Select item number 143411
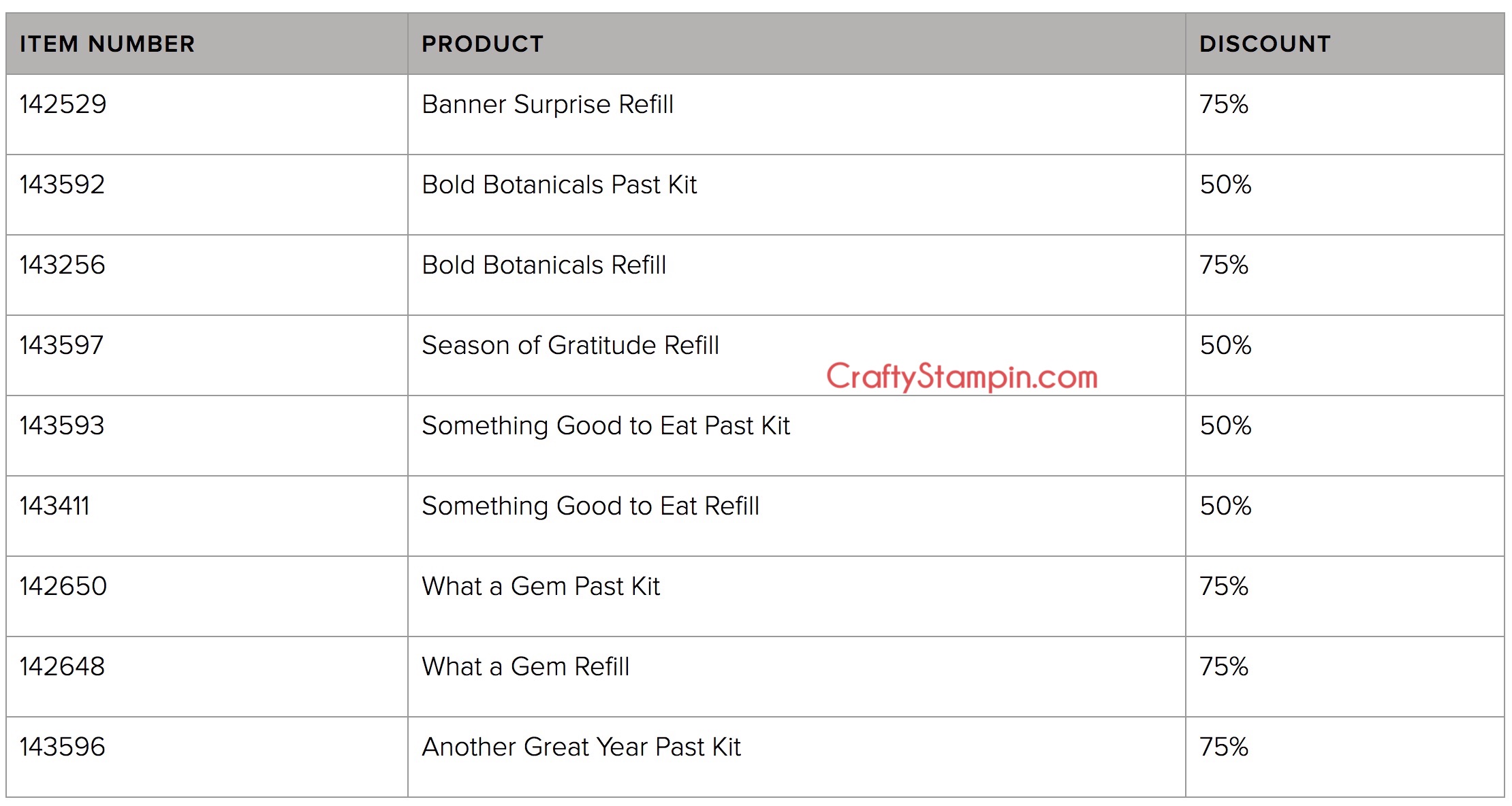 [54, 506]
